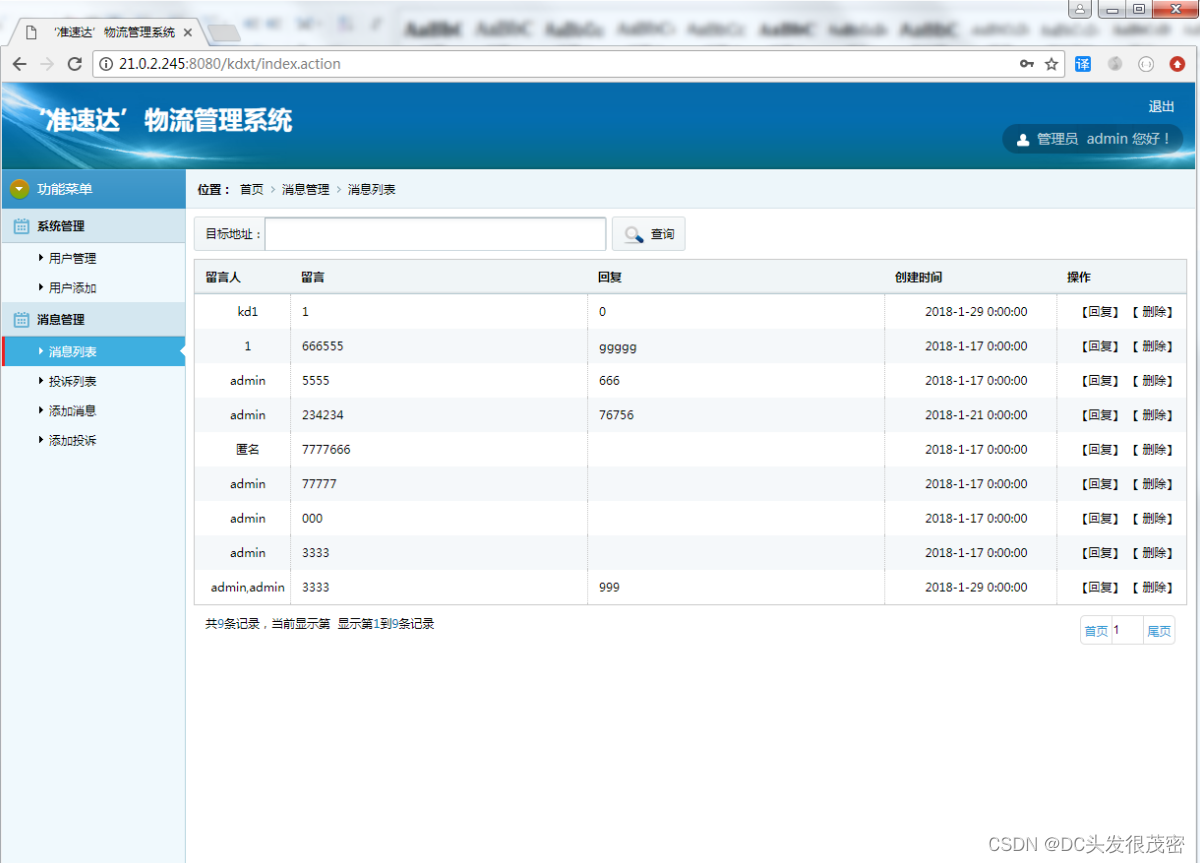1200x863 pixels.
Task: Click the page number input box
Action: [x=1127, y=631]
